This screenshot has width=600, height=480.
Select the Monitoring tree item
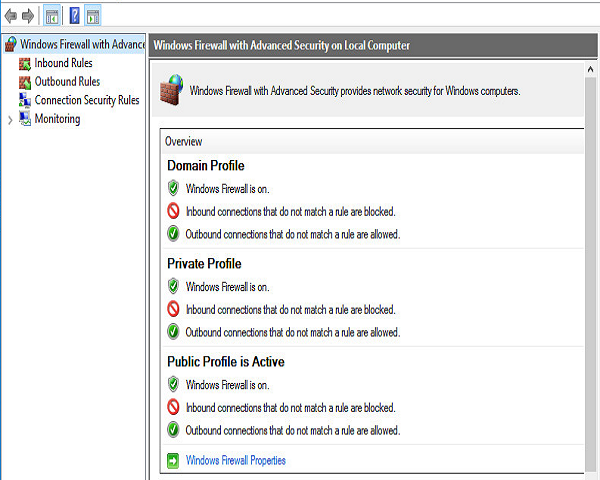50,119
